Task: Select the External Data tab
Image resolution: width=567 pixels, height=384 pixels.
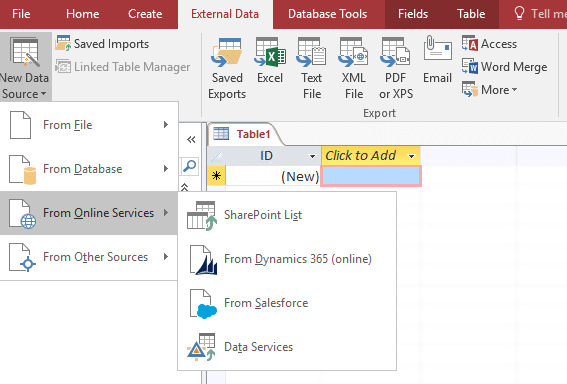Action: tap(225, 14)
